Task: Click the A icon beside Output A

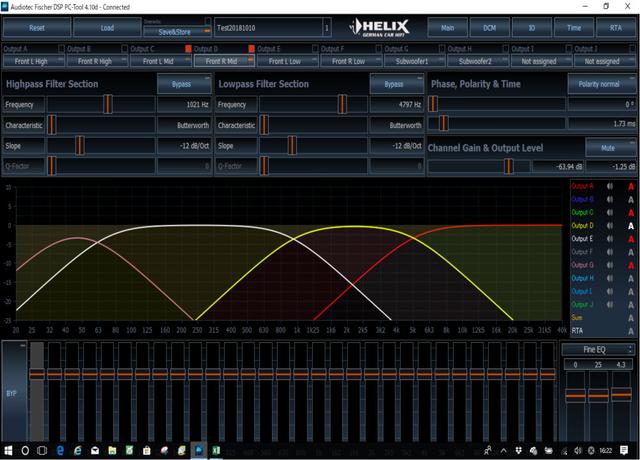Action: (631, 186)
